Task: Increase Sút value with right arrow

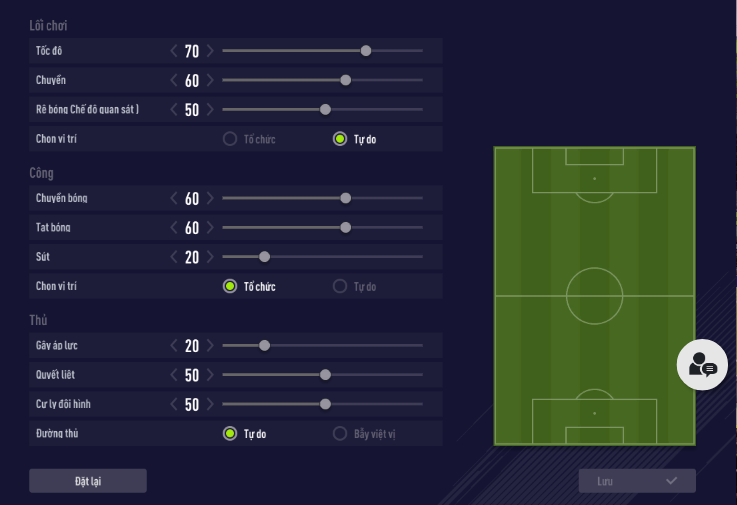Action: [210, 257]
